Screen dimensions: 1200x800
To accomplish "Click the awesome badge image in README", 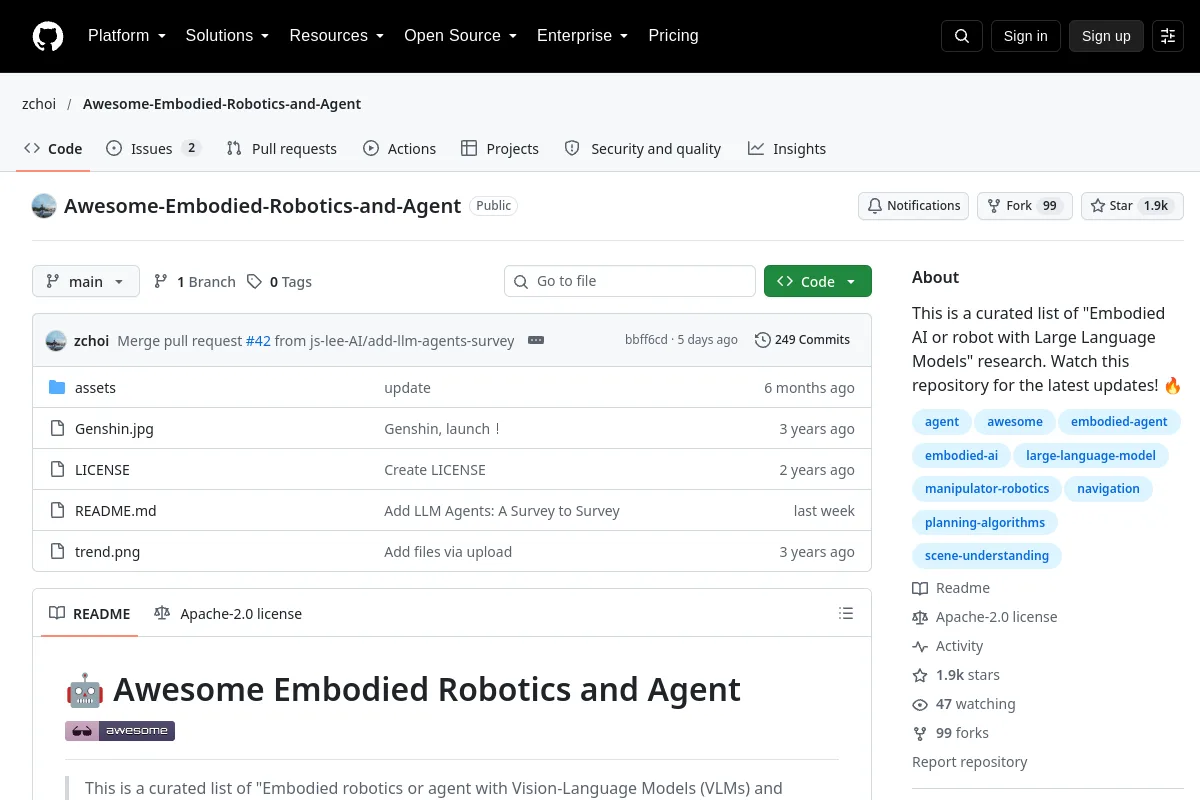I will pos(120,731).
